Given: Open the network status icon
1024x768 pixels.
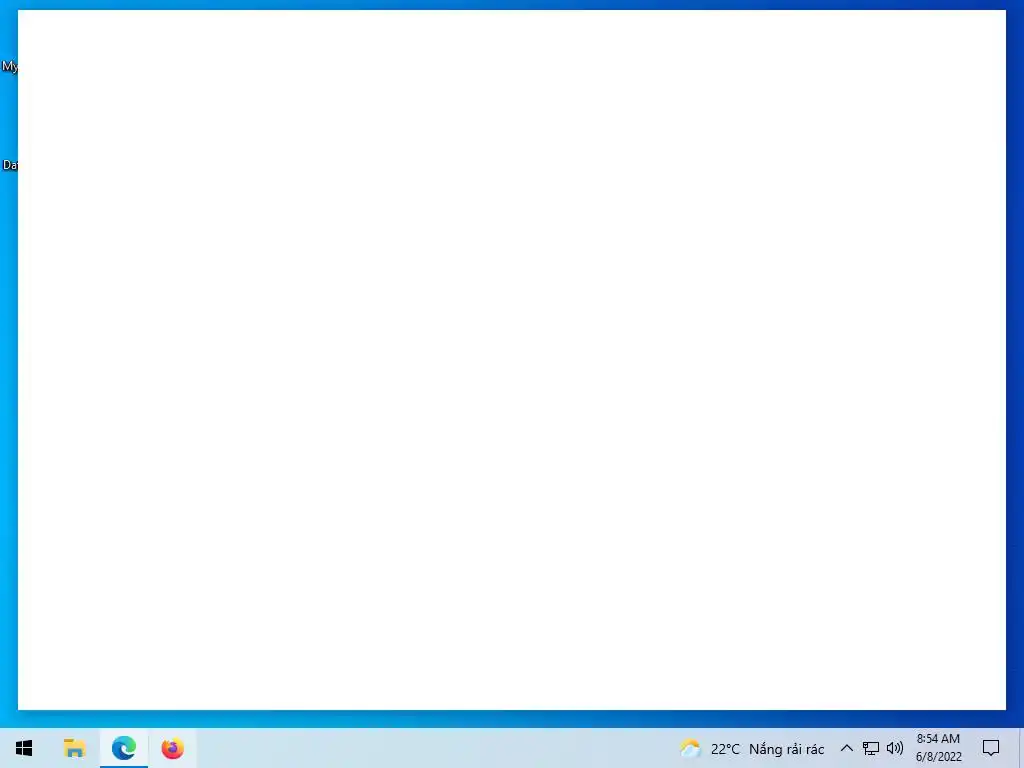Looking at the screenshot, I should 871,748.
